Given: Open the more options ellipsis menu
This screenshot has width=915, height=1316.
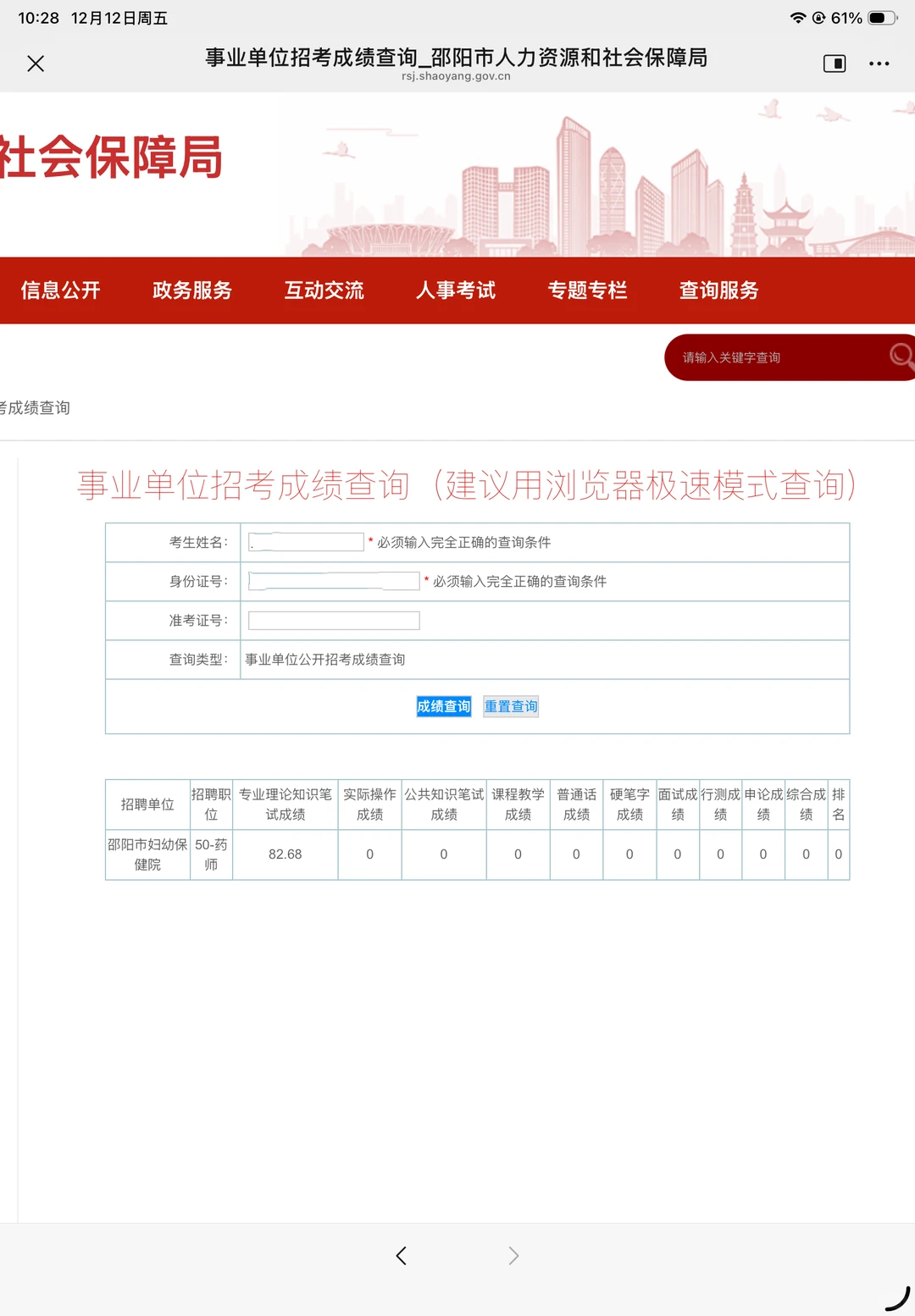Looking at the screenshot, I should [879, 64].
